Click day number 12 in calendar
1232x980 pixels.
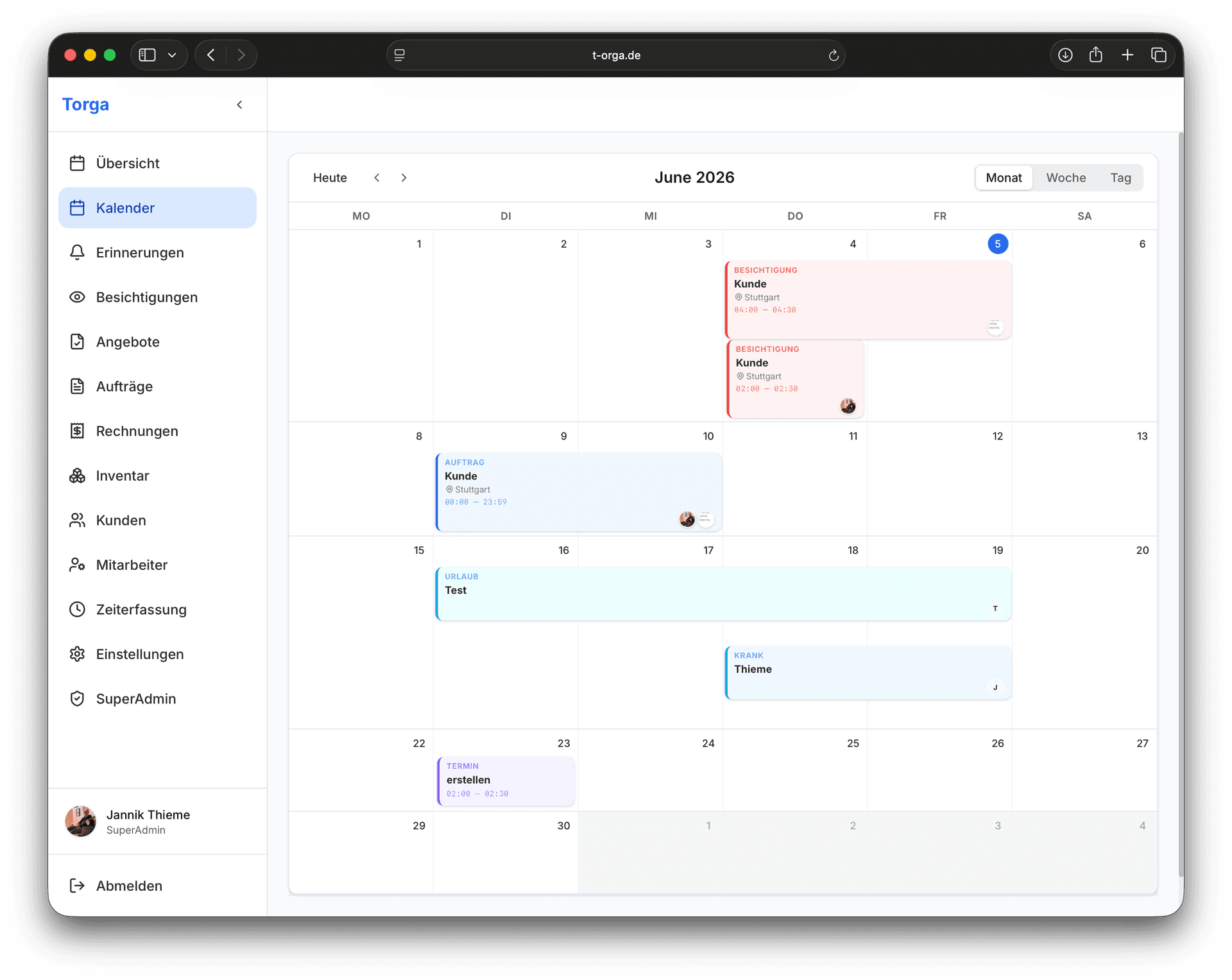997,436
